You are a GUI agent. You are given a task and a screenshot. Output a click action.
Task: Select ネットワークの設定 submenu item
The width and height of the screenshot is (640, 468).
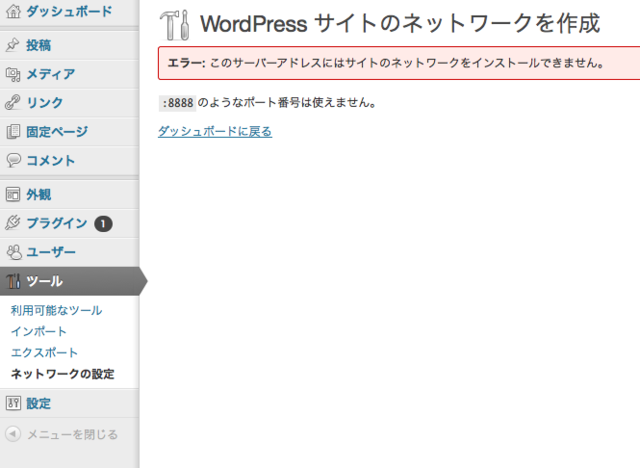pyautogui.click(x=62, y=374)
